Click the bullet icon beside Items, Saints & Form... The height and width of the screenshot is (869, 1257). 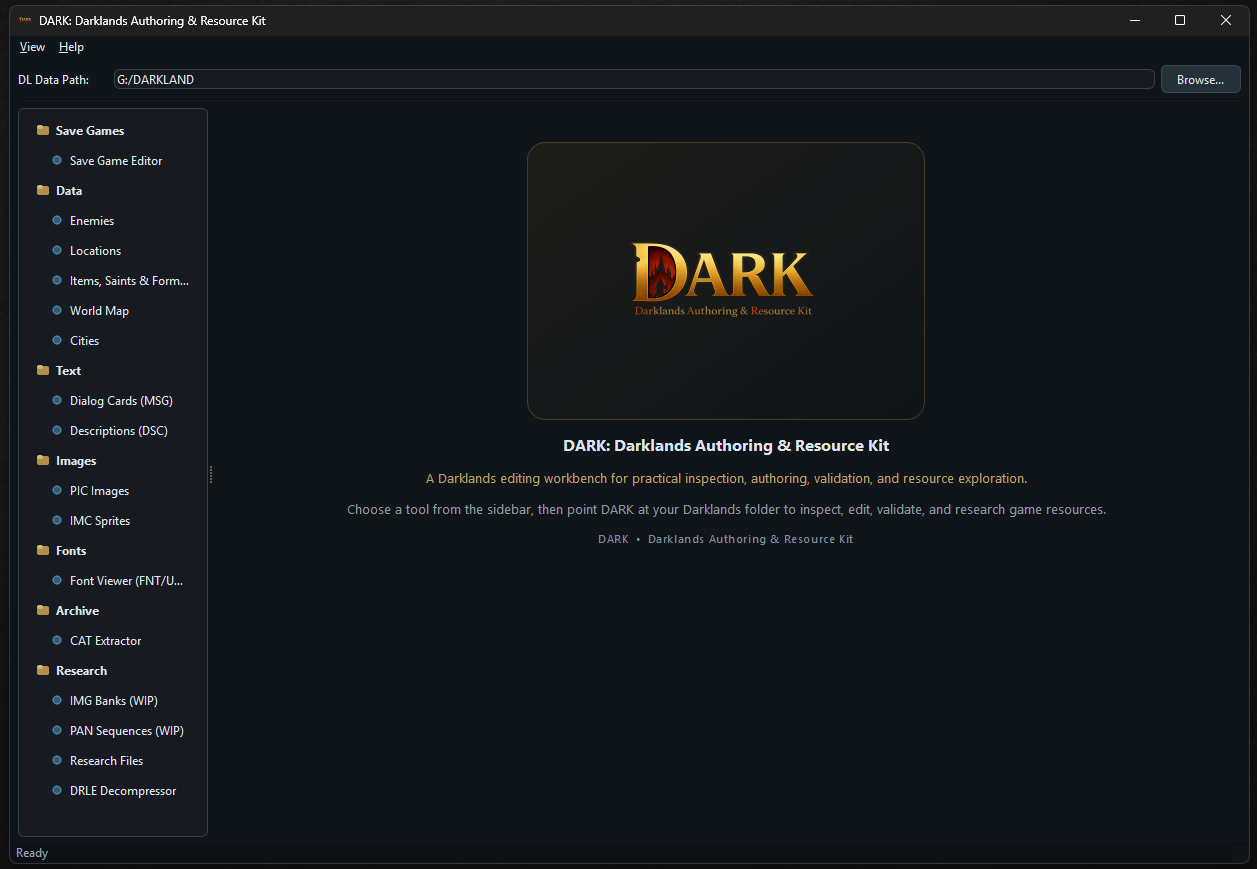(x=57, y=281)
